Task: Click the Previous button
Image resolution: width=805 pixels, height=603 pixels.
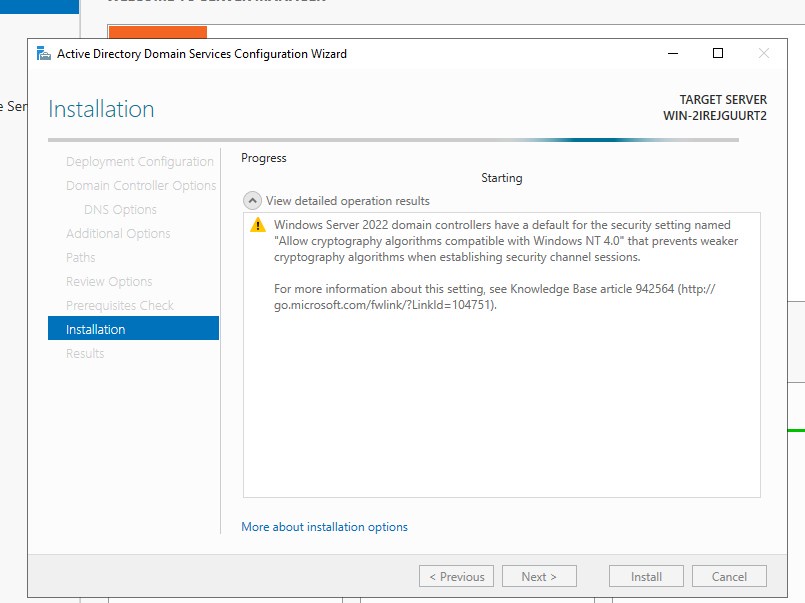Action: coord(456,576)
